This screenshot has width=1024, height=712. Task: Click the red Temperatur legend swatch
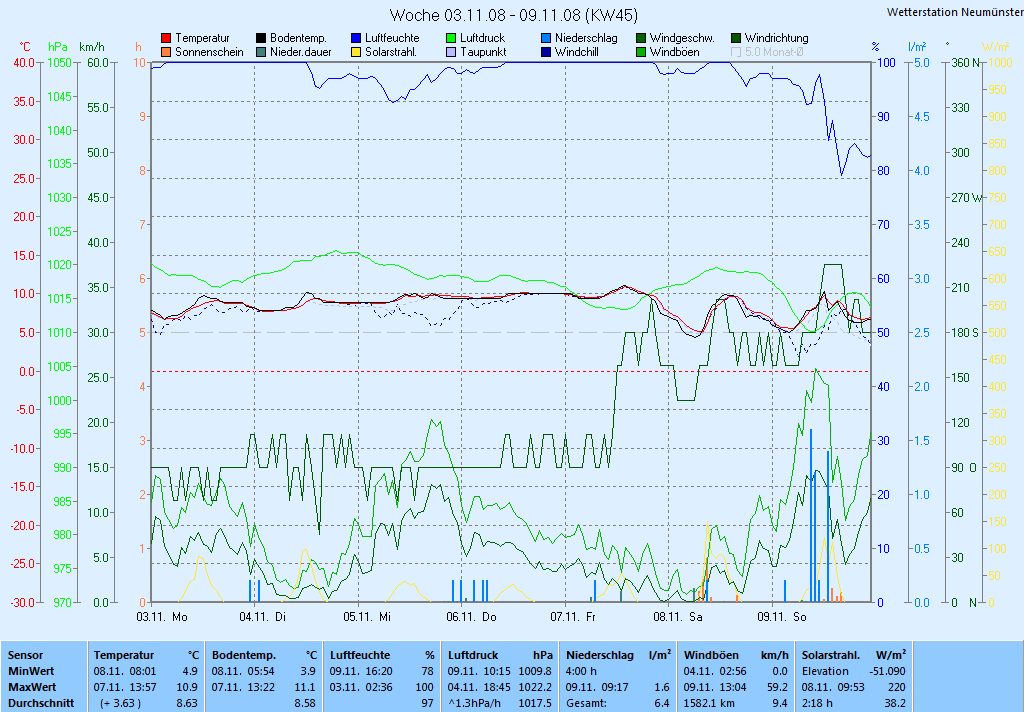[166, 38]
